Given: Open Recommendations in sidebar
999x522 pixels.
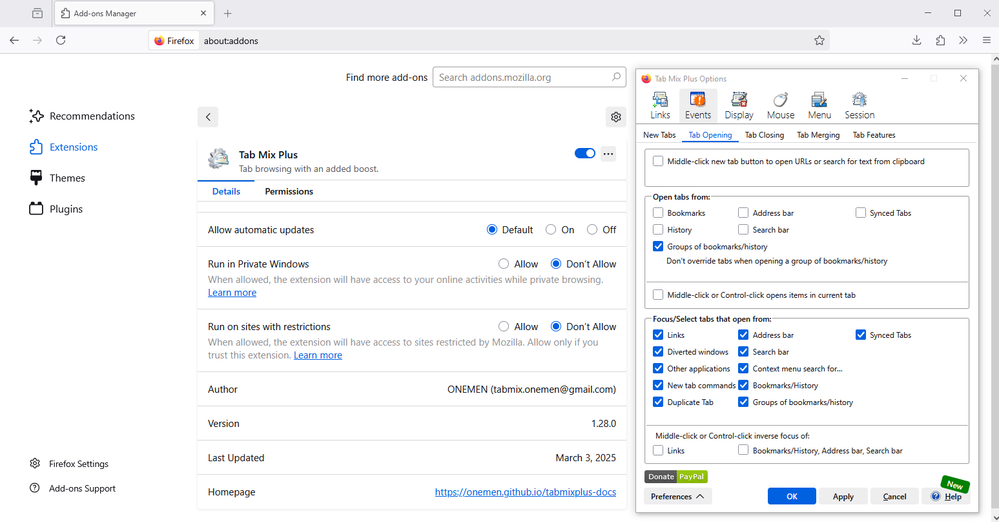Looking at the screenshot, I should pyautogui.click(x=82, y=116).
